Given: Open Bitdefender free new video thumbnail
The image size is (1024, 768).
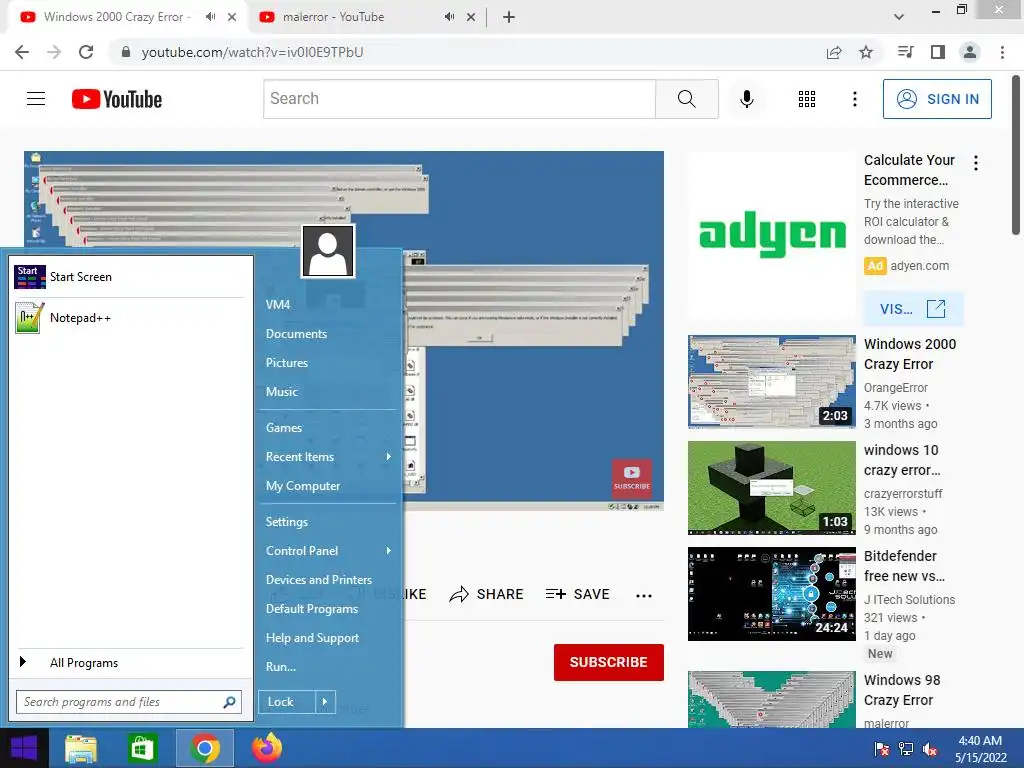Looking at the screenshot, I should 771,594.
